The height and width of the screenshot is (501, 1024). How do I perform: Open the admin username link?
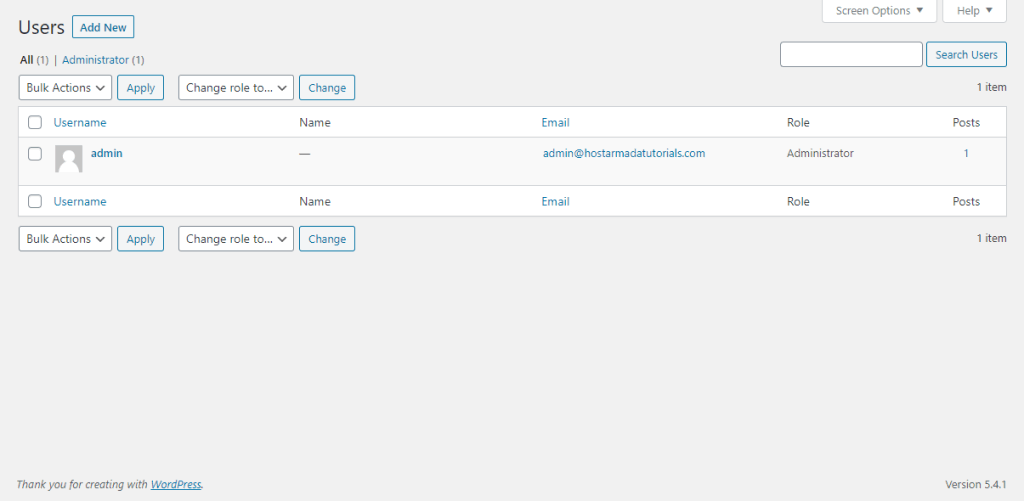pyautogui.click(x=106, y=154)
